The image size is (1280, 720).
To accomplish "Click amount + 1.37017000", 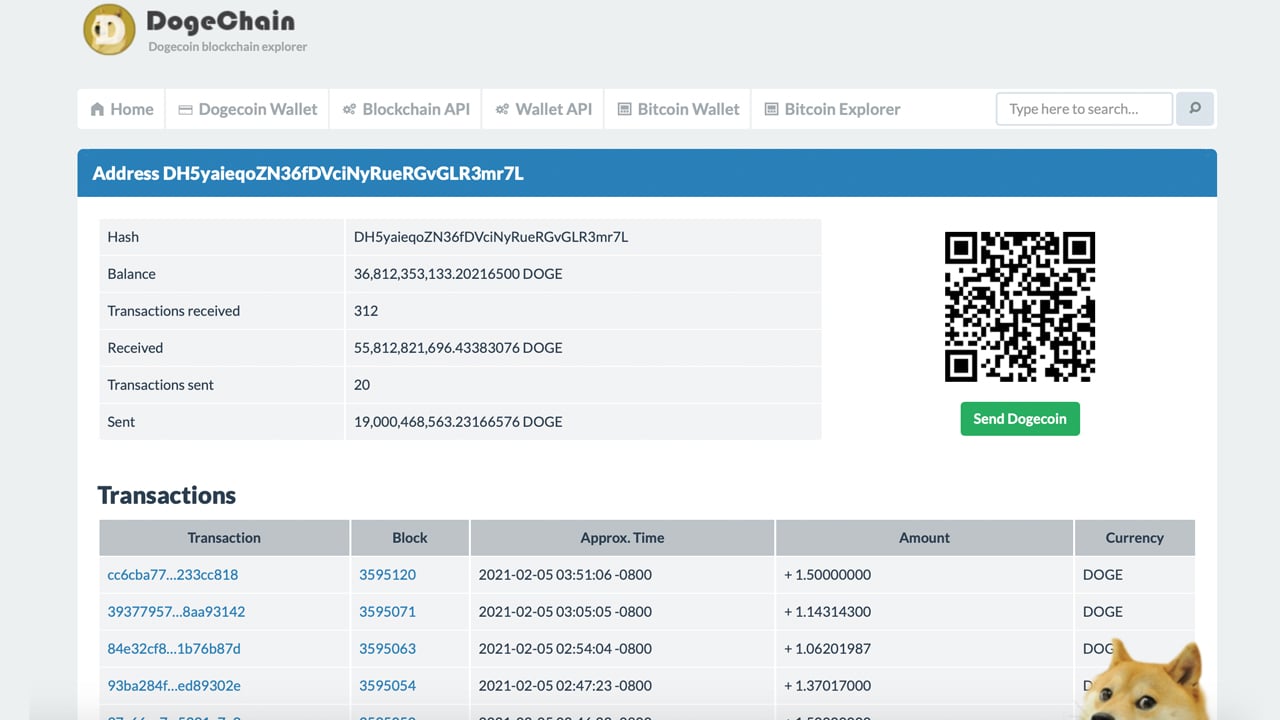I will pyautogui.click(x=828, y=686).
